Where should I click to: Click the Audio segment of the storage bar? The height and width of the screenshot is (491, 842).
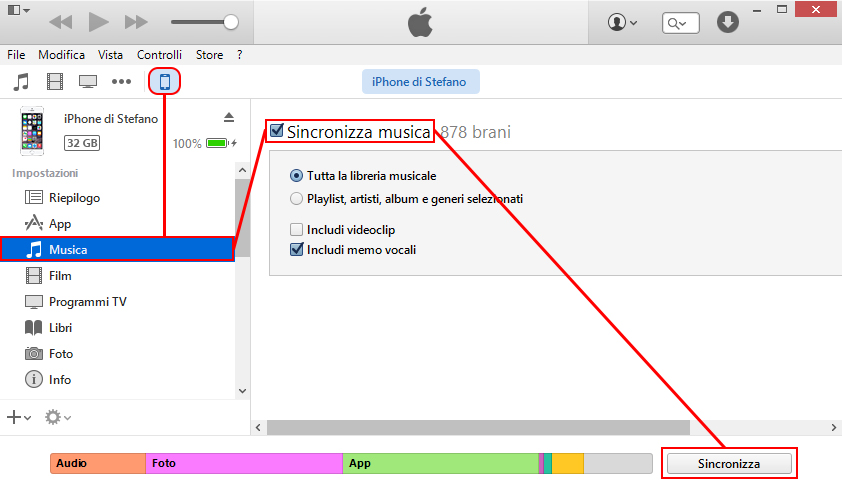coord(98,464)
